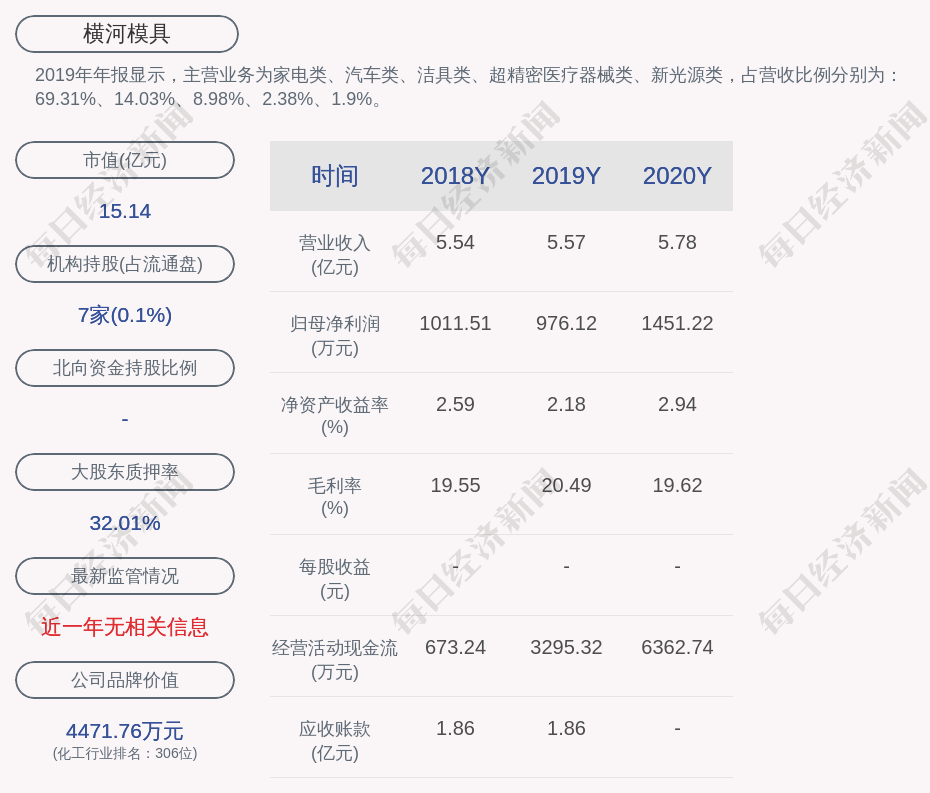Click the 毛利率(%) row label
The image size is (930, 793).
coord(335,497)
